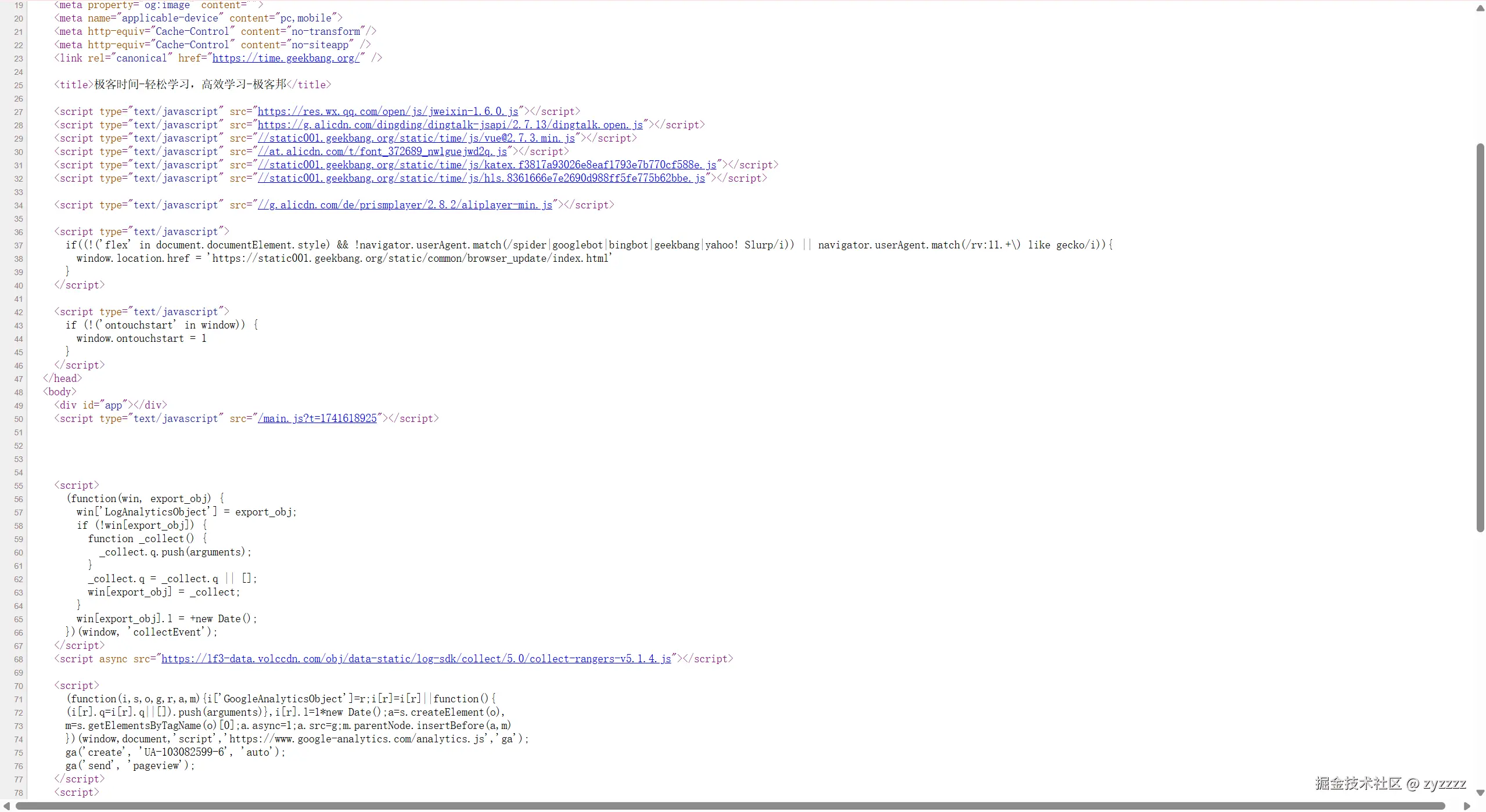Click the ga('send', 'pageview') line
The width and height of the screenshot is (1486, 812).
(130, 766)
